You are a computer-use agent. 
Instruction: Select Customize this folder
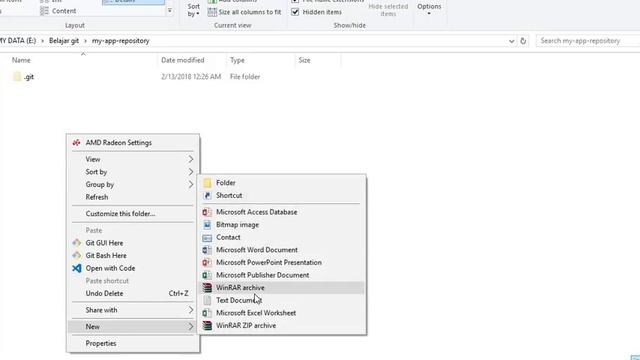pyautogui.click(x=120, y=213)
